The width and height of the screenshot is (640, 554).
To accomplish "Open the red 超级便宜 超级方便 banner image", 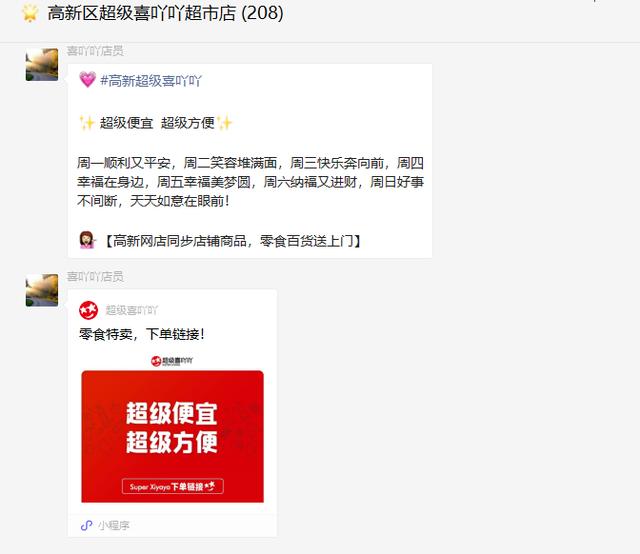I will click(x=172, y=436).
